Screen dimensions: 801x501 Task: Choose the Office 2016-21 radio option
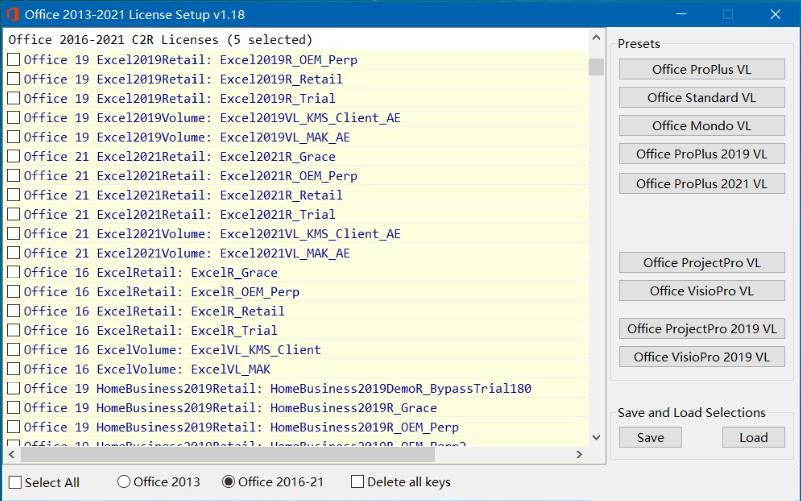point(229,482)
